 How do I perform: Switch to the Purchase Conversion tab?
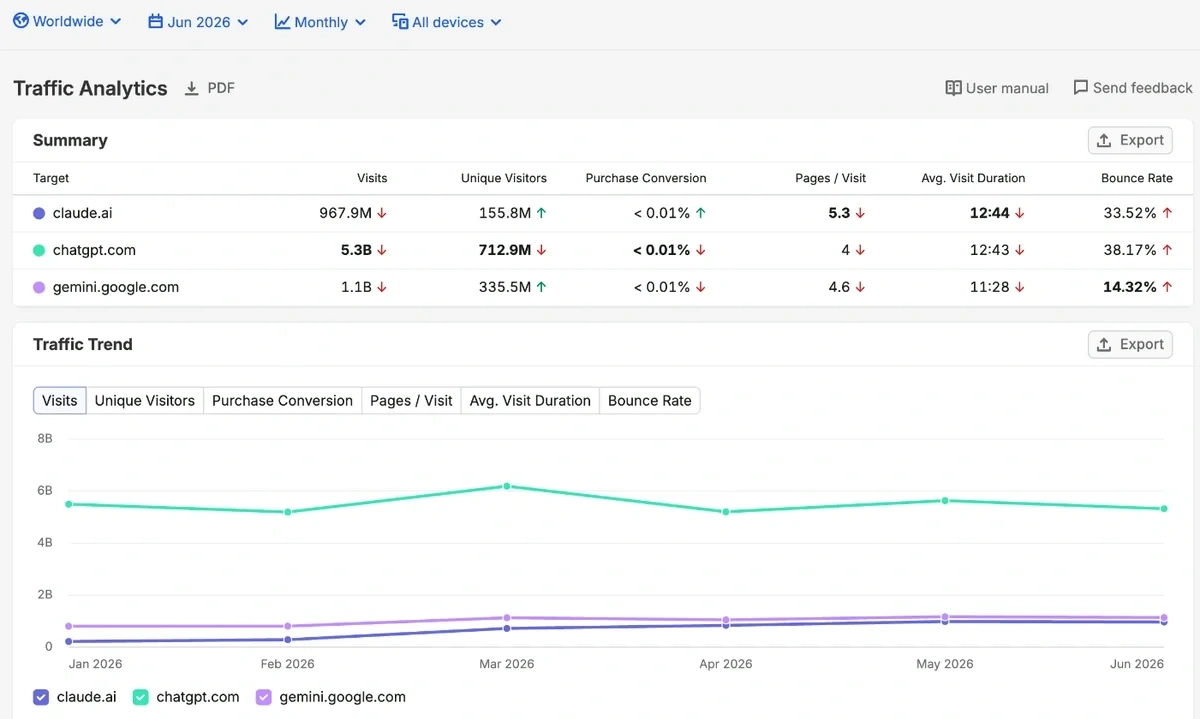[282, 400]
